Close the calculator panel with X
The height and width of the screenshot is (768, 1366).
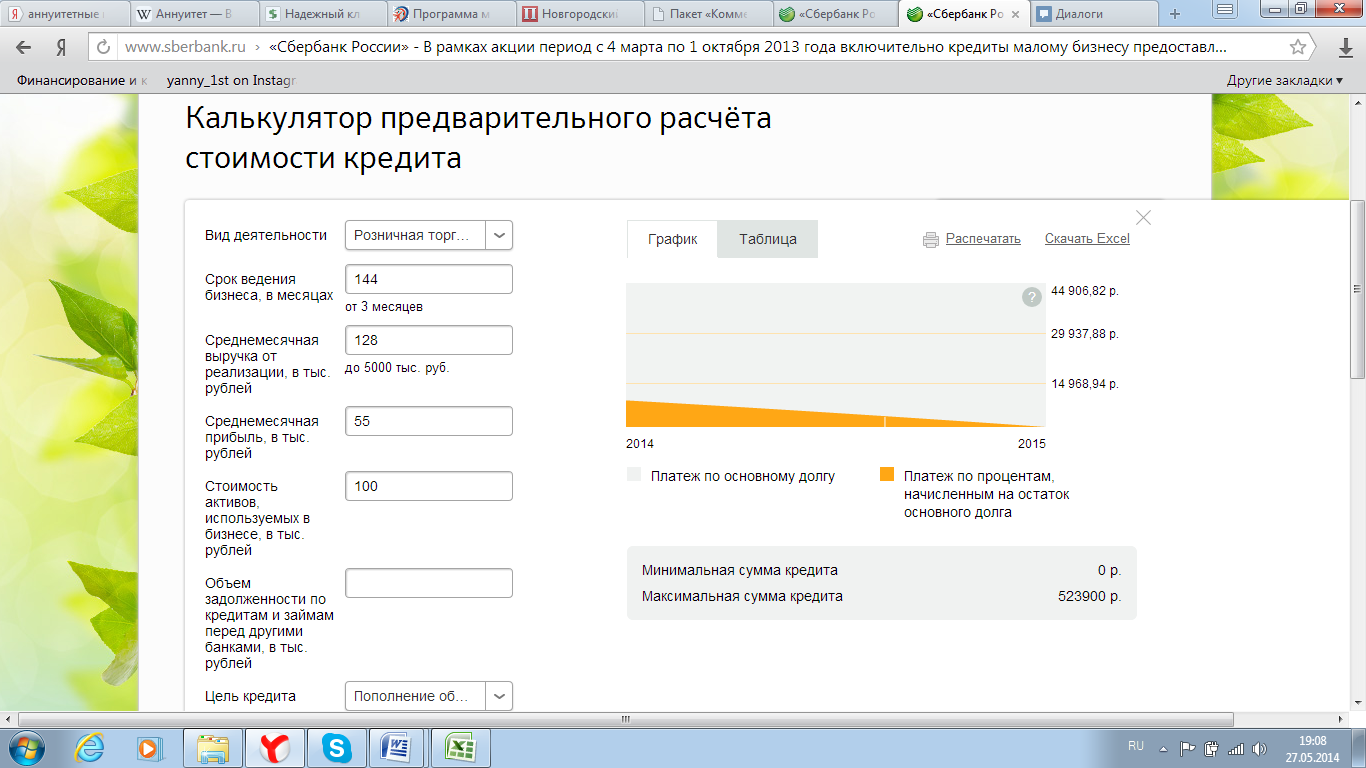pyautogui.click(x=1144, y=217)
